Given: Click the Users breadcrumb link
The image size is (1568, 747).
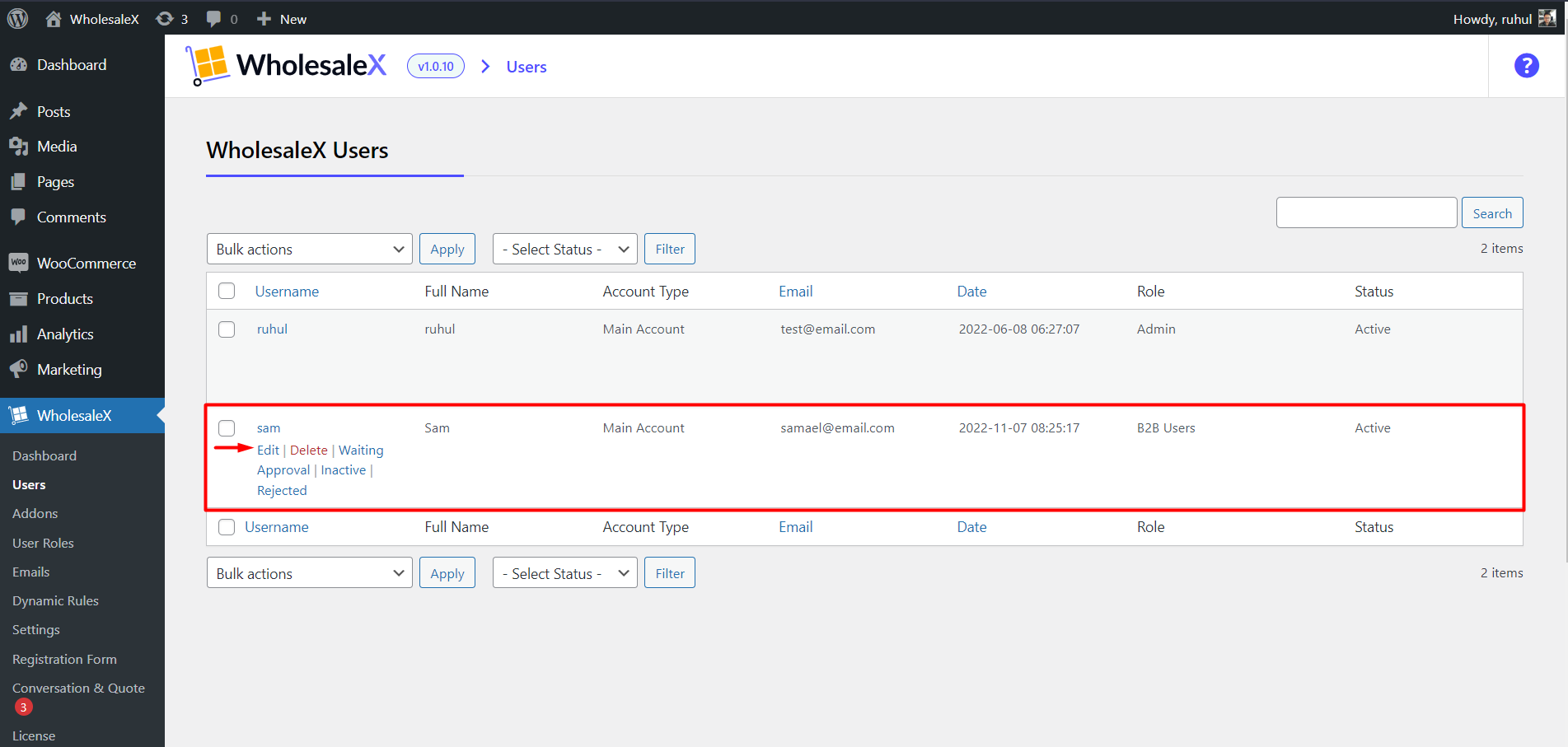Looking at the screenshot, I should pyautogui.click(x=527, y=67).
